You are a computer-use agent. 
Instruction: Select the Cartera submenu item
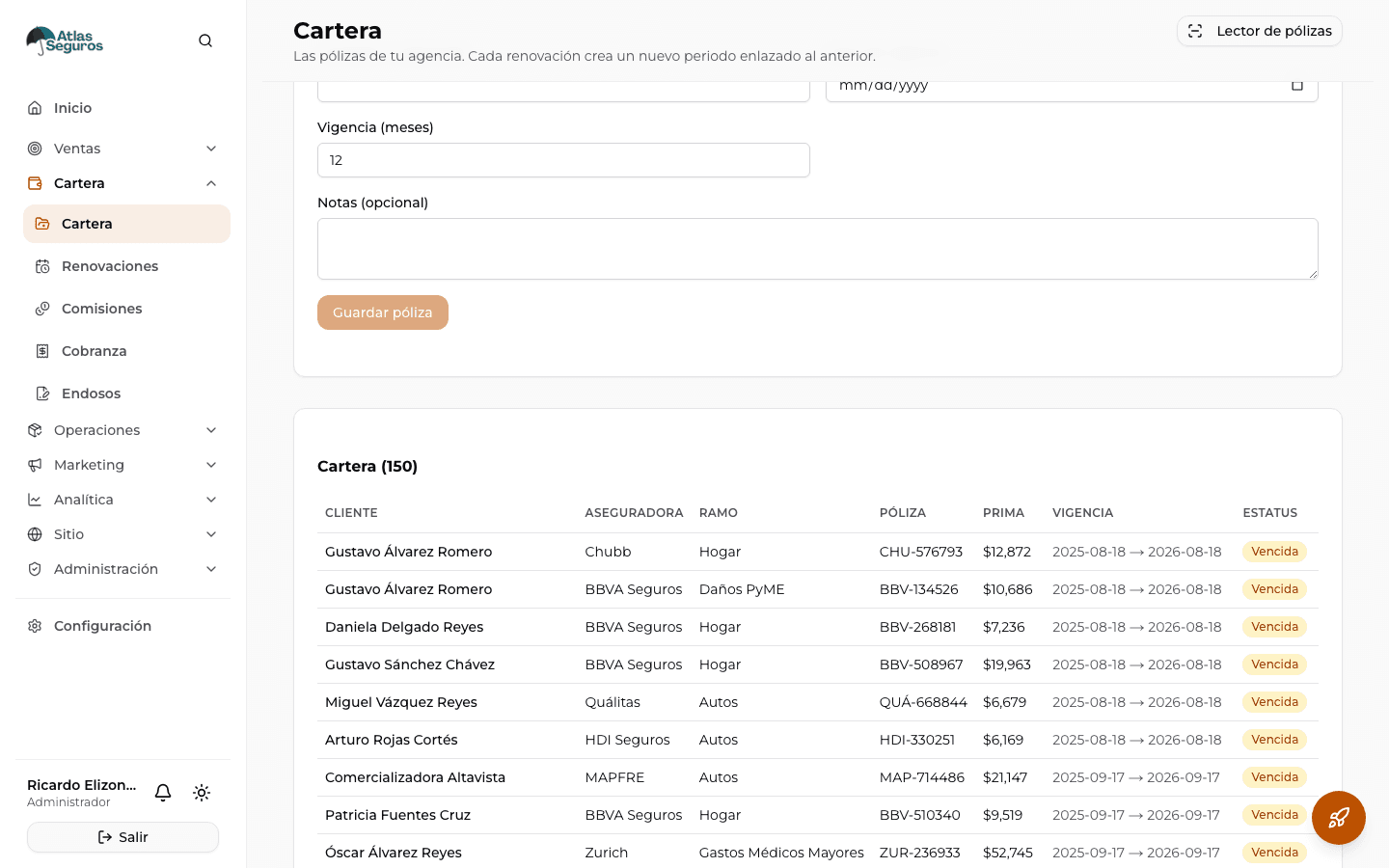click(126, 224)
